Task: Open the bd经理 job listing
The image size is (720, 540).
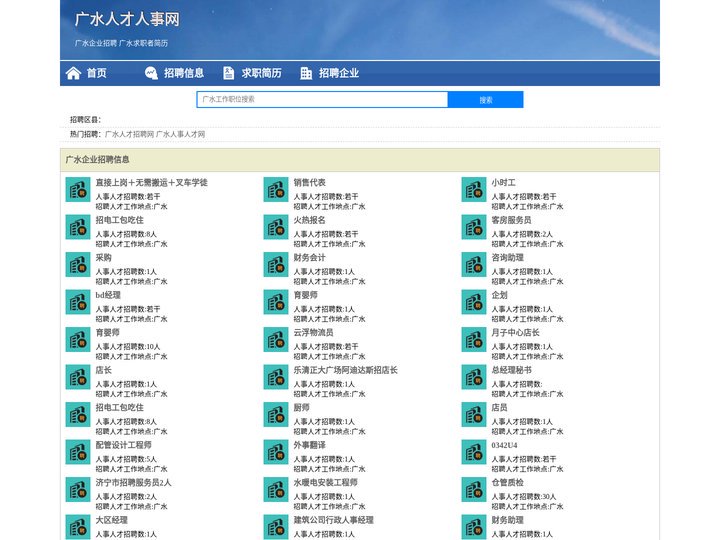Action: 108,295
